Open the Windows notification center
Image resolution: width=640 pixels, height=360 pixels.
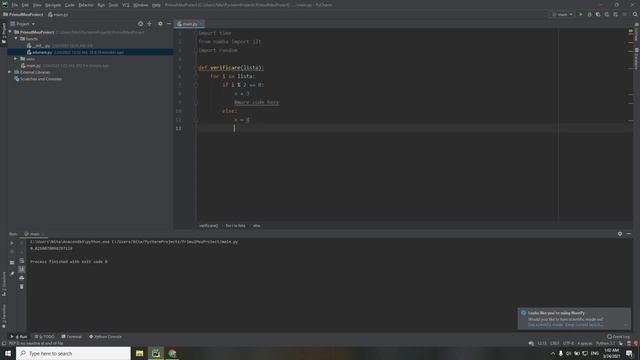pos(629,353)
